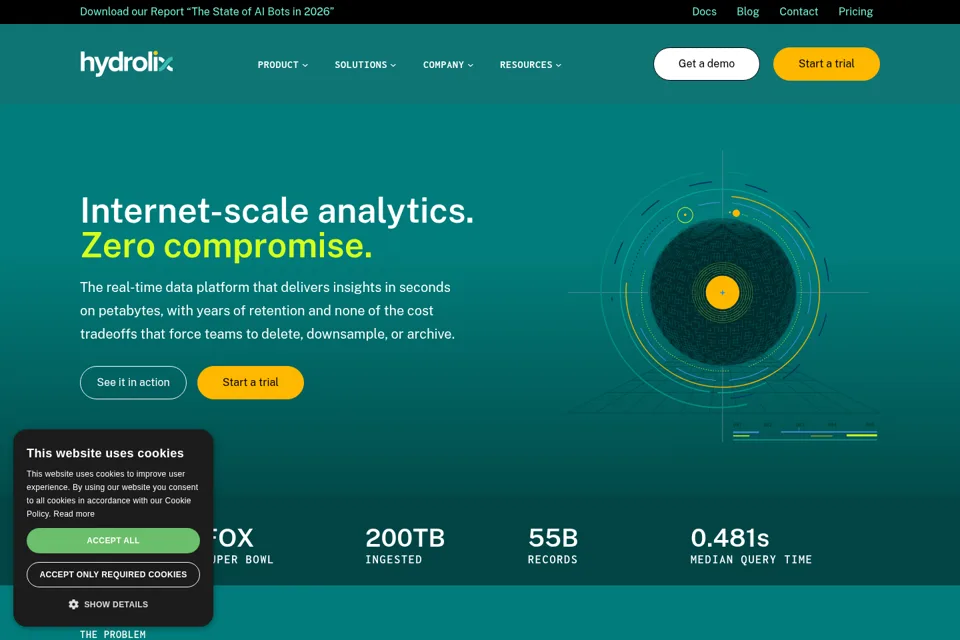Click See it in action button
Image resolution: width=960 pixels, height=640 pixels.
pos(133,383)
